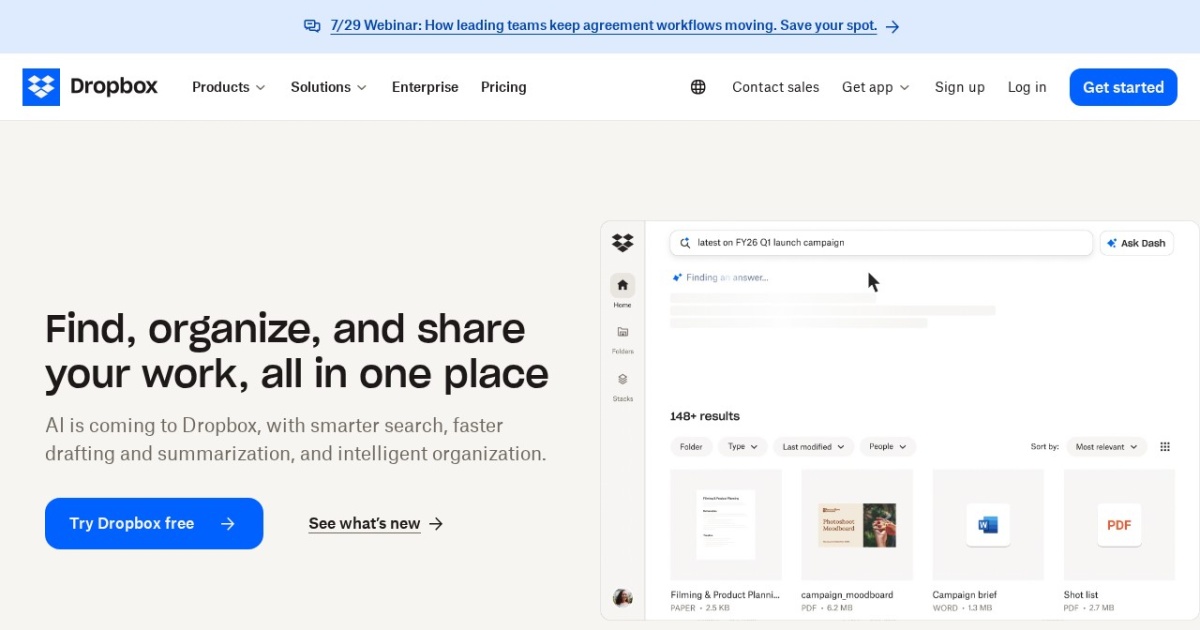Go to Contact sales
1200x630 pixels.
coord(775,87)
